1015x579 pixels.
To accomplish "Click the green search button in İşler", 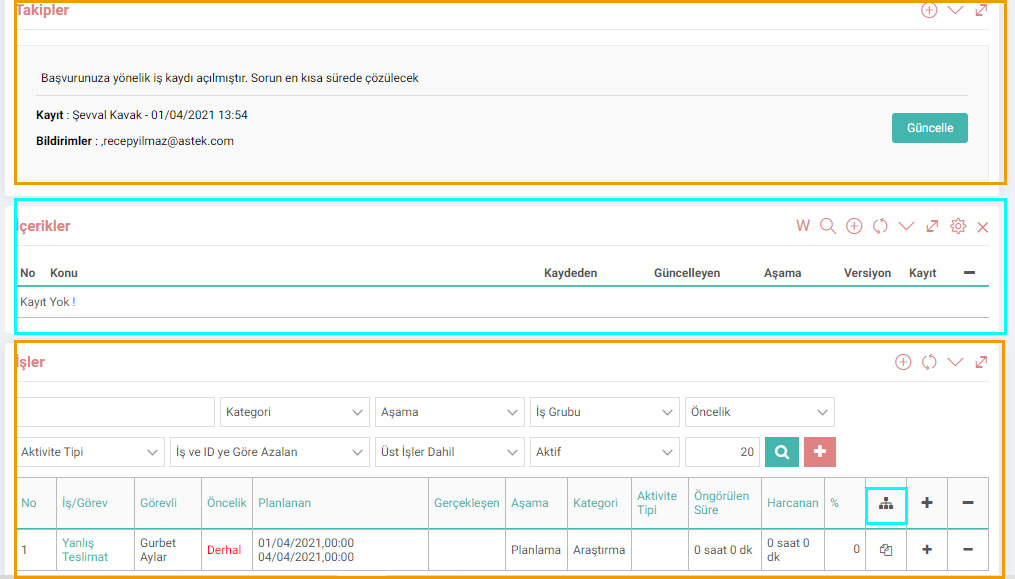I will [x=781, y=452].
